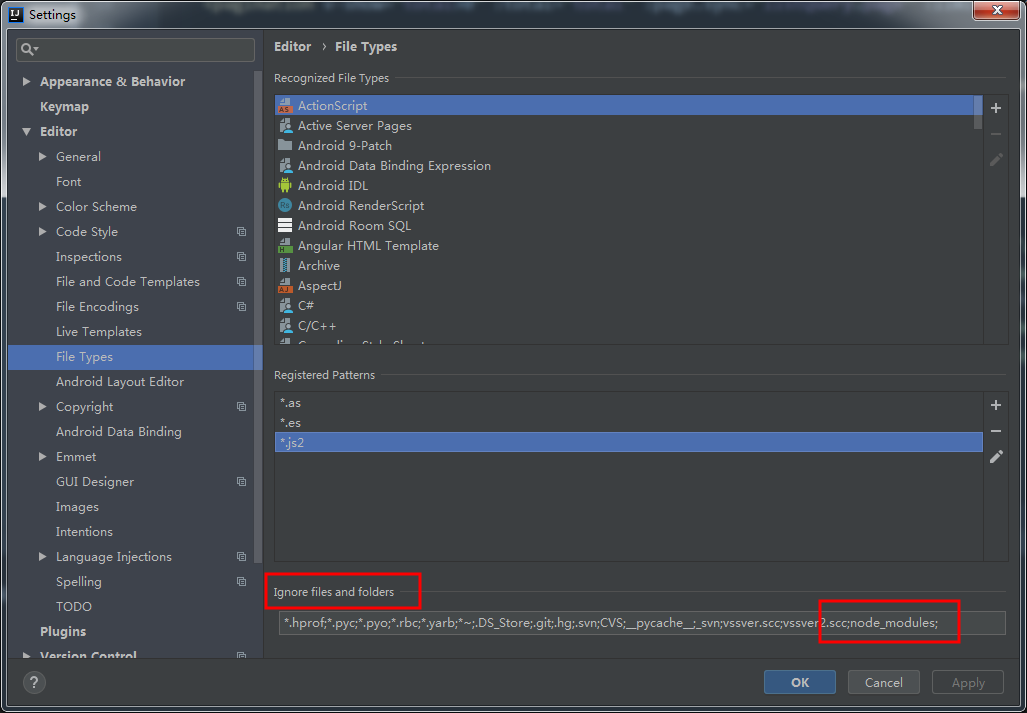
Task: Edit the *.js2 pattern with pencil icon
Action: 995,456
